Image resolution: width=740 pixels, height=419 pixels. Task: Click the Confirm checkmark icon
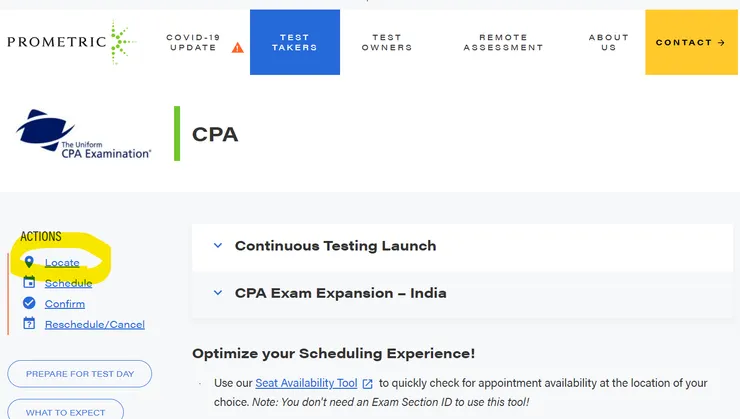coord(29,303)
